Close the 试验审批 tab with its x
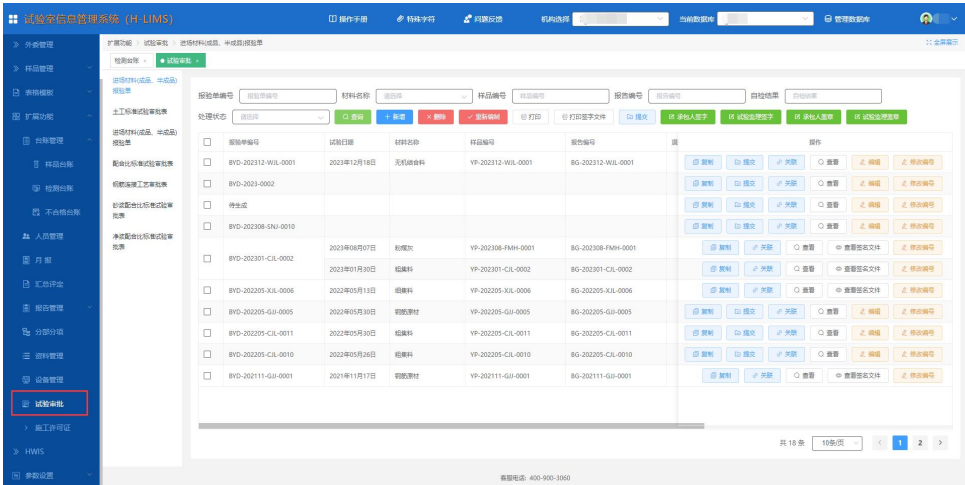The image size is (965, 485). point(198,61)
